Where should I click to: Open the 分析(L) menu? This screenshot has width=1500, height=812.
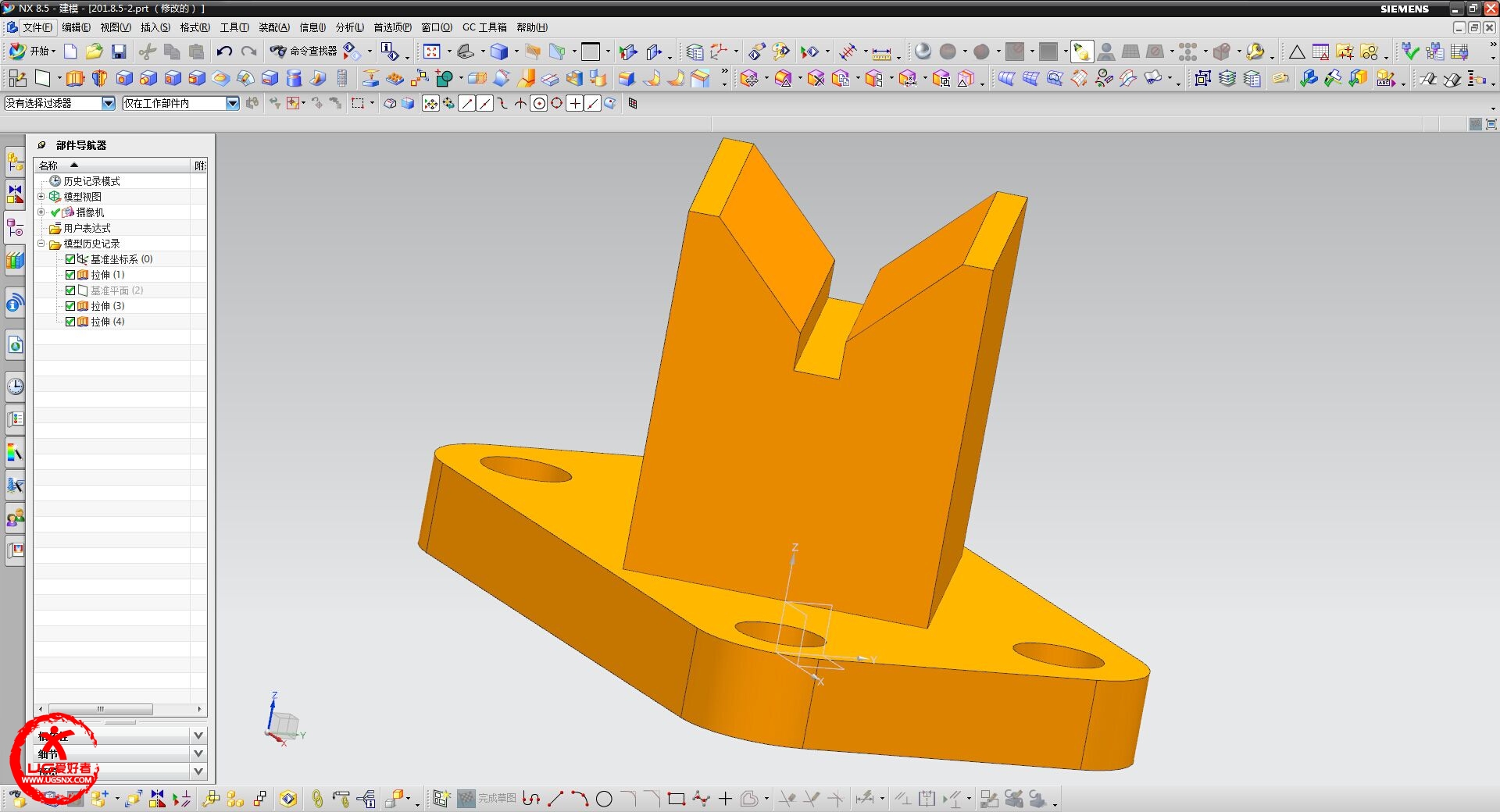(349, 27)
